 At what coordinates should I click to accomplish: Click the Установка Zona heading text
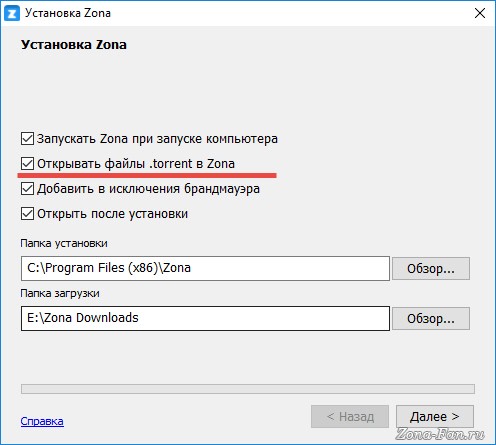click(74, 45)
